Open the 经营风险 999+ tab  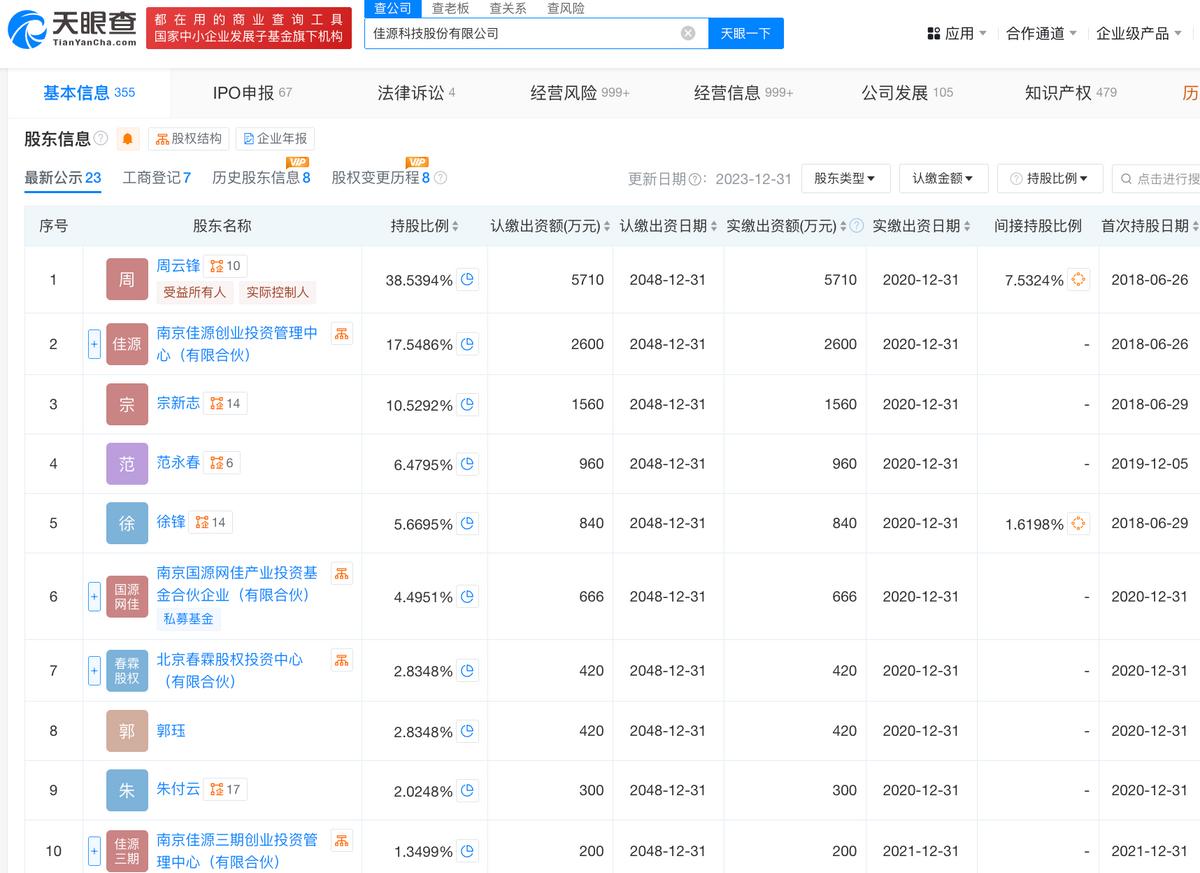coord(580,93)
